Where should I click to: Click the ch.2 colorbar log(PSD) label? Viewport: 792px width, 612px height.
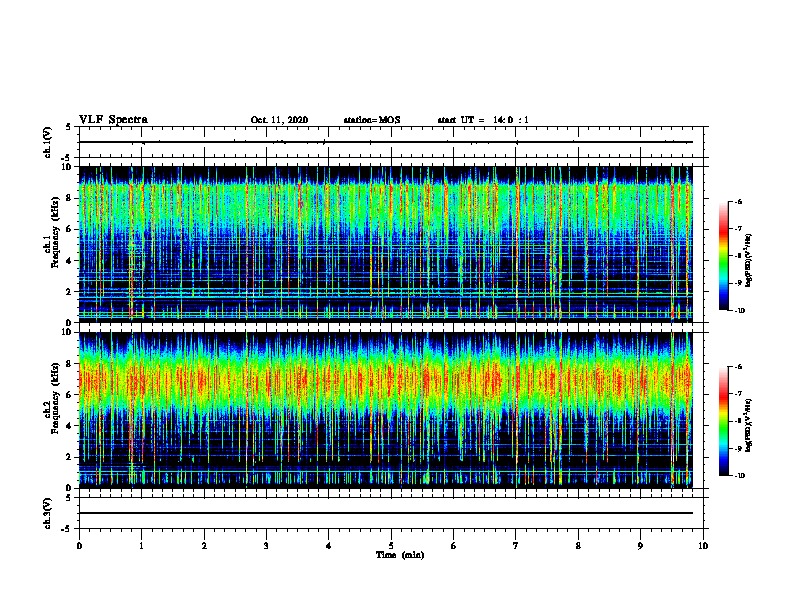[749, 426]
